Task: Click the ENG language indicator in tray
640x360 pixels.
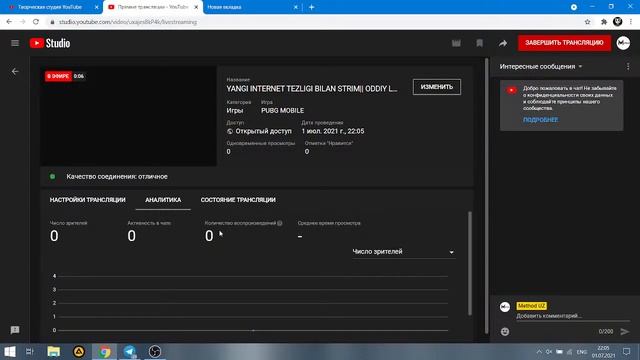Action: coord(582,351)
